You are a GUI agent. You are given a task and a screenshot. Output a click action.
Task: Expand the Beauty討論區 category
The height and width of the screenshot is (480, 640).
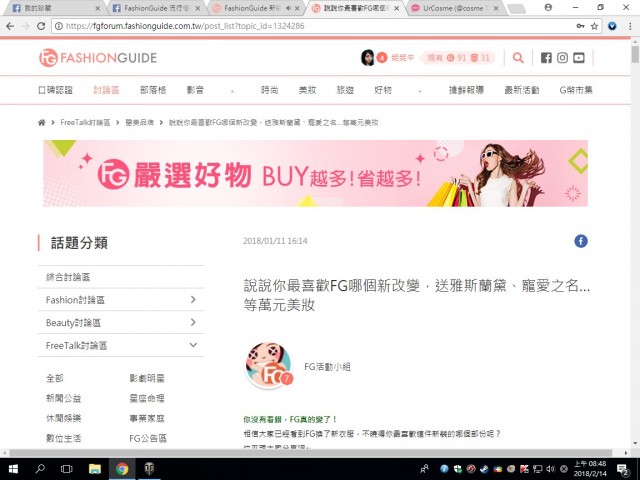coord(193,322)
